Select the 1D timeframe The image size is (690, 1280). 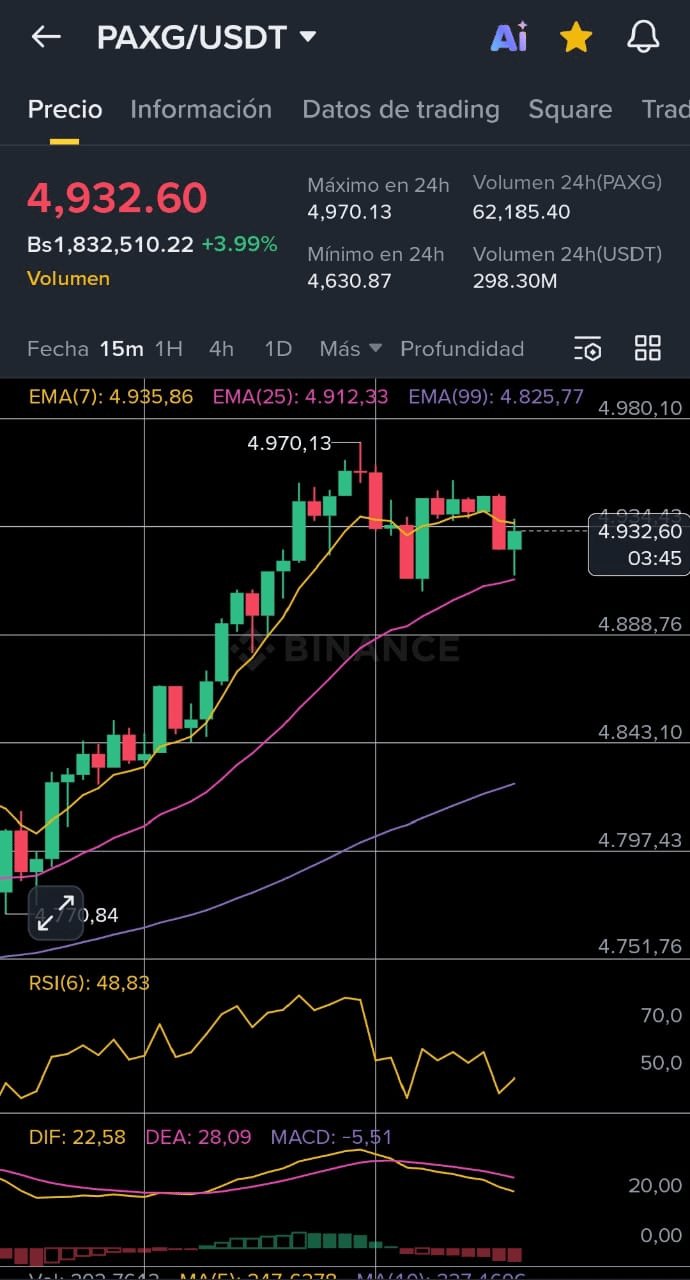277,348
